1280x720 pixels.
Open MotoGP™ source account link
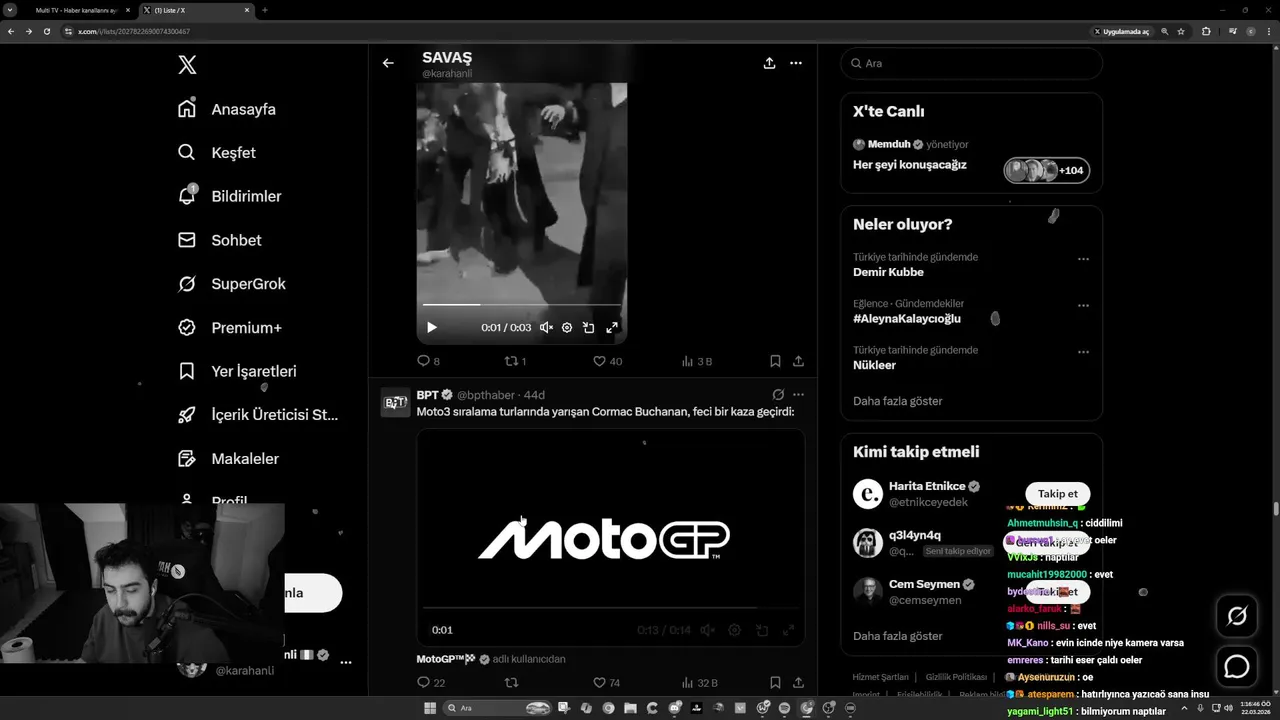point(446,659)
